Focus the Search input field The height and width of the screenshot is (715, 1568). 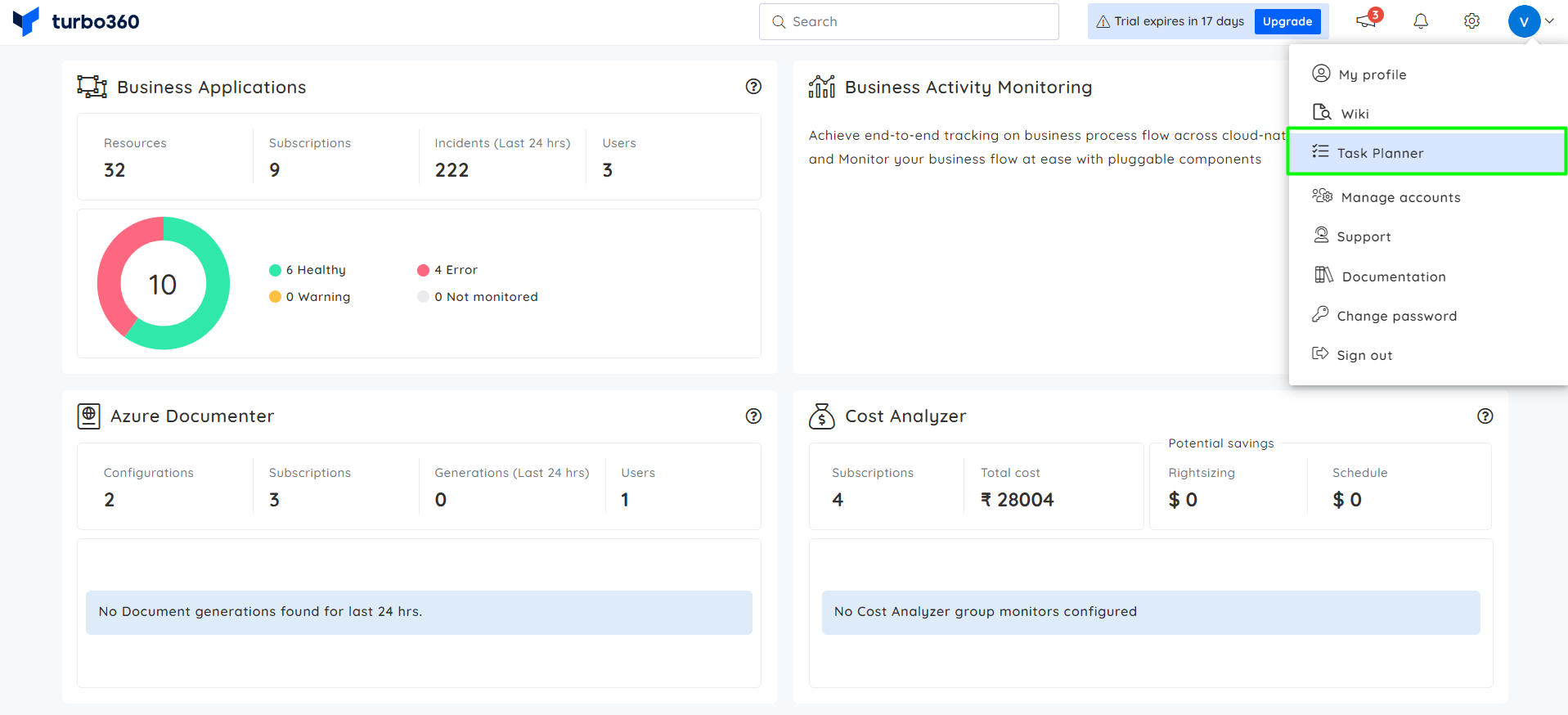(x=909, y=22)
